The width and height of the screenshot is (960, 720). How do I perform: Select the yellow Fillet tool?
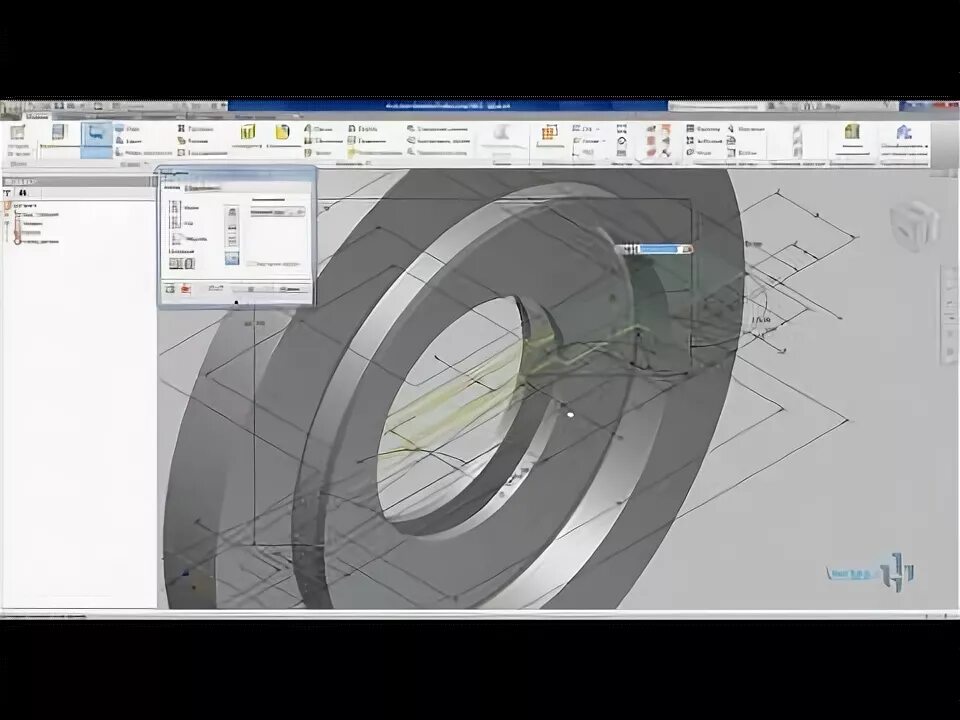pos(282,136)
